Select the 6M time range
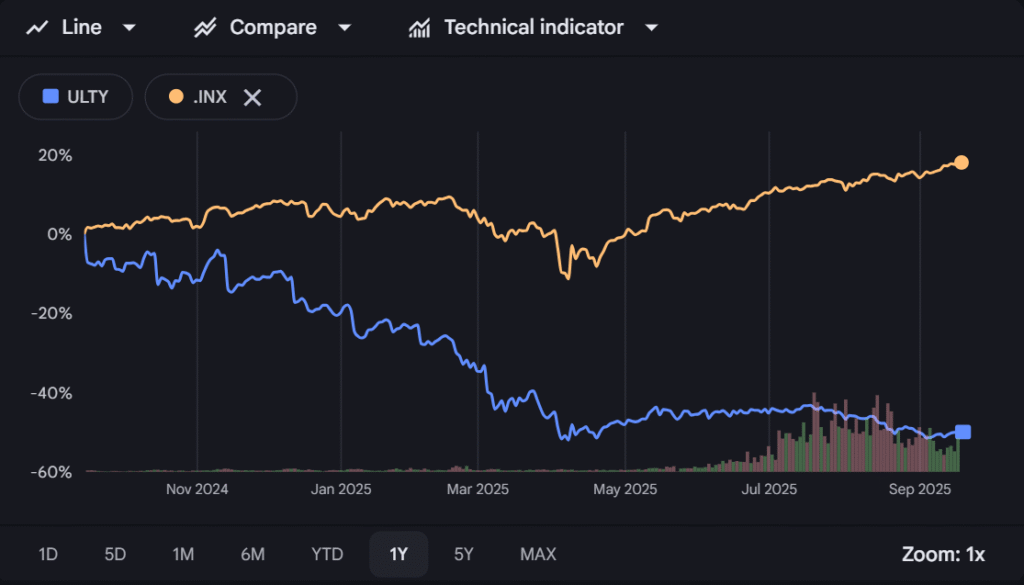 [x=252, y=554]
